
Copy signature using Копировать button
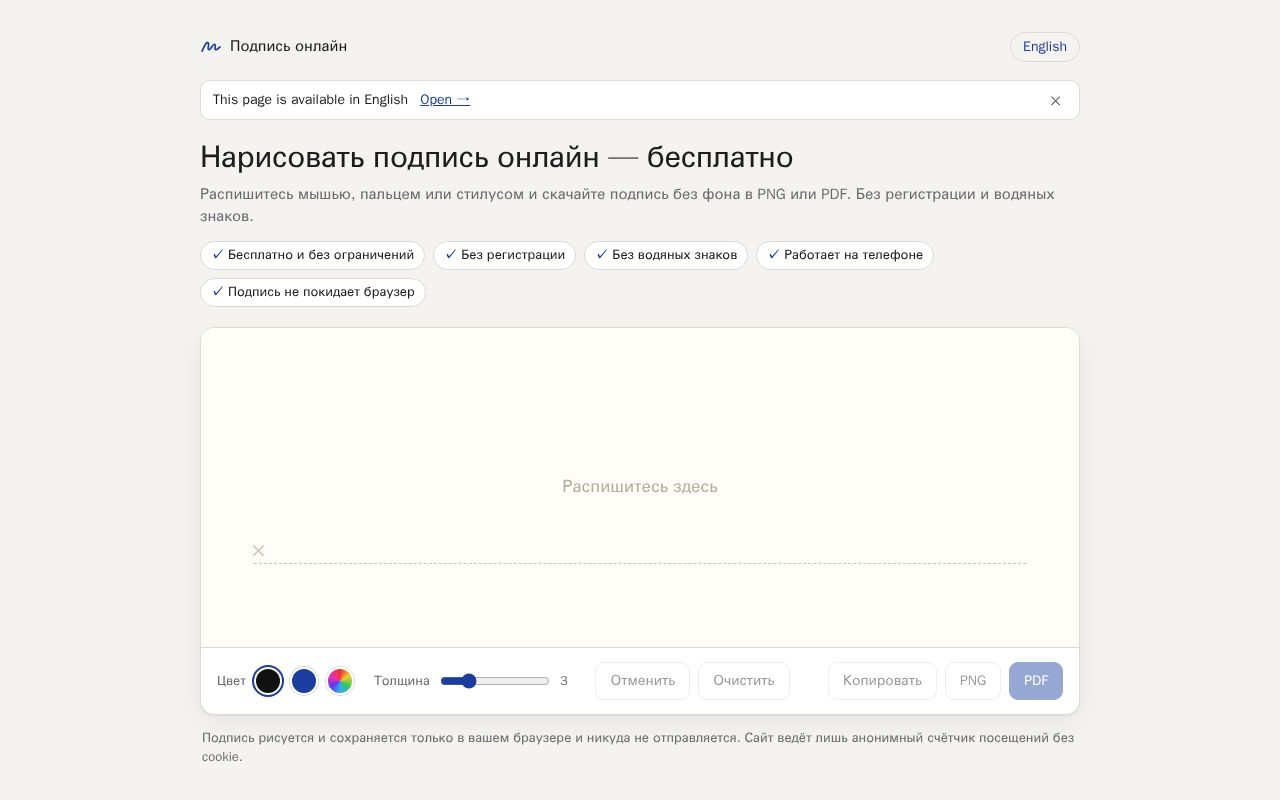882,681
